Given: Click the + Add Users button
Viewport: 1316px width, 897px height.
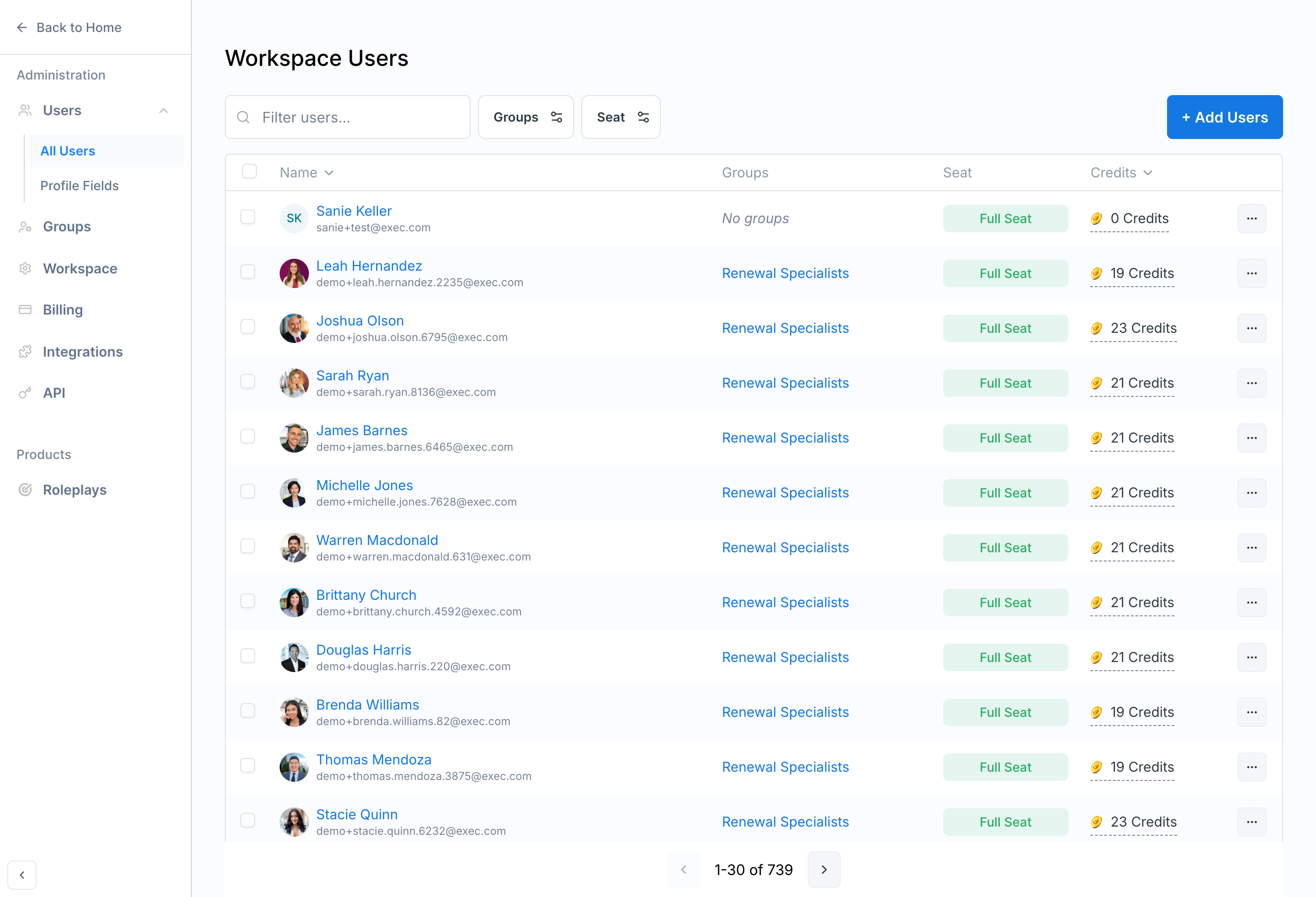Looking at the screenshot, I should click(1224, 117).
